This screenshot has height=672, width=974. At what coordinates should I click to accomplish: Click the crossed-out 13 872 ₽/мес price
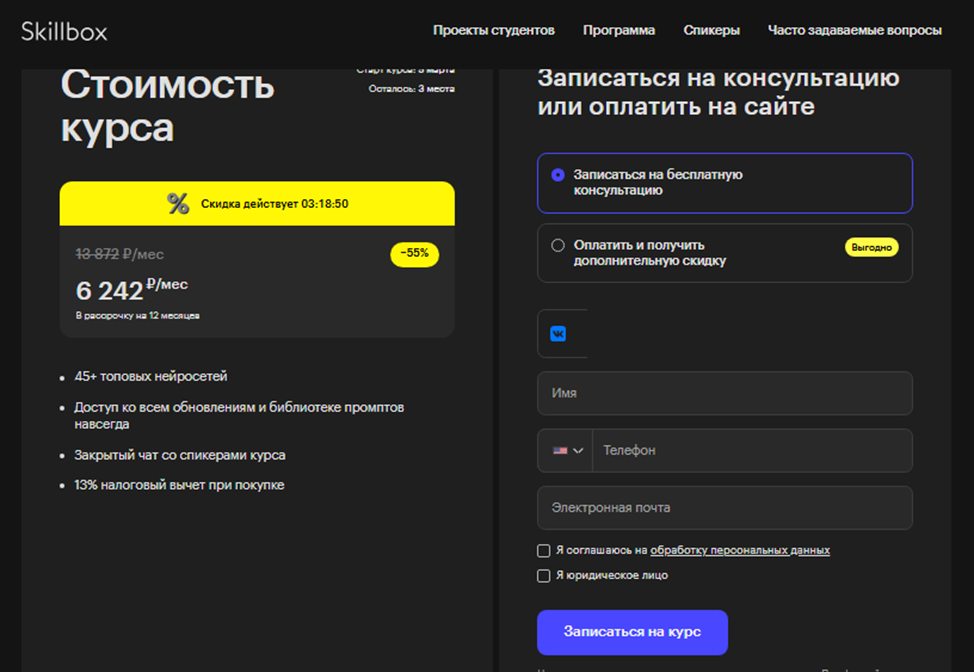pyautogui.click(x=120, y=254)
